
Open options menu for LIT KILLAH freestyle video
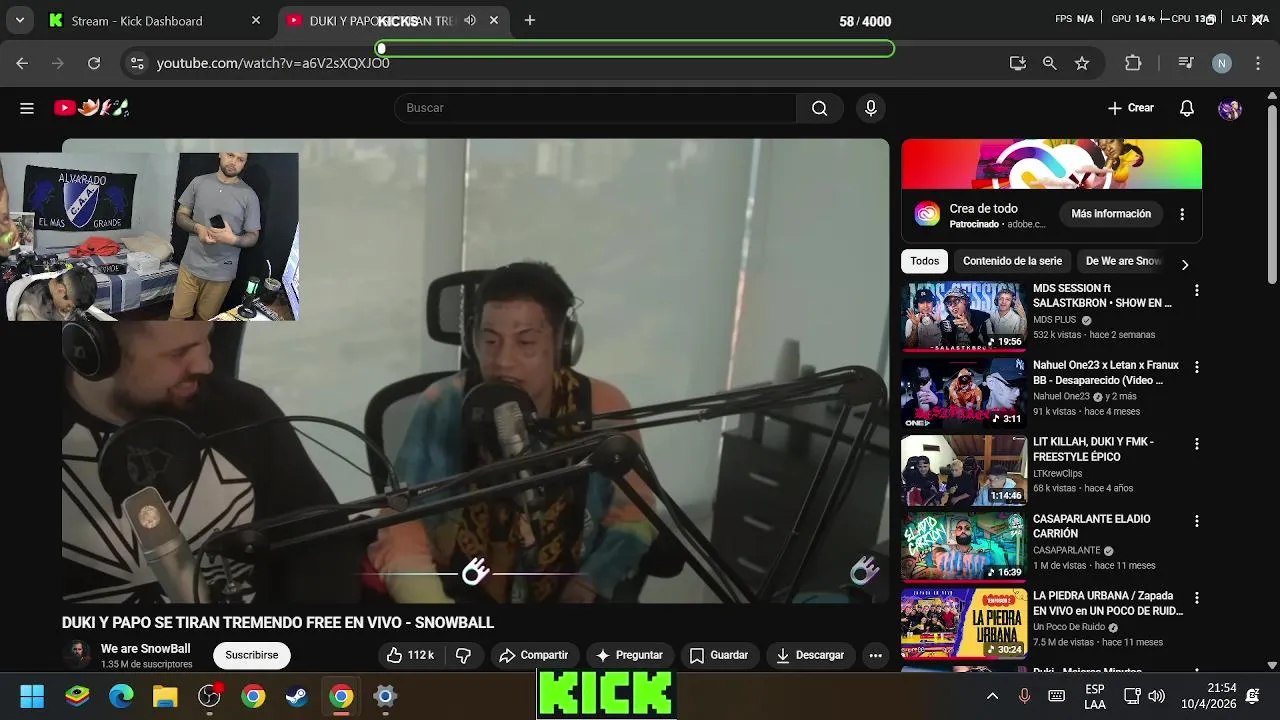pyautogui.click(x=1196, y=444)
